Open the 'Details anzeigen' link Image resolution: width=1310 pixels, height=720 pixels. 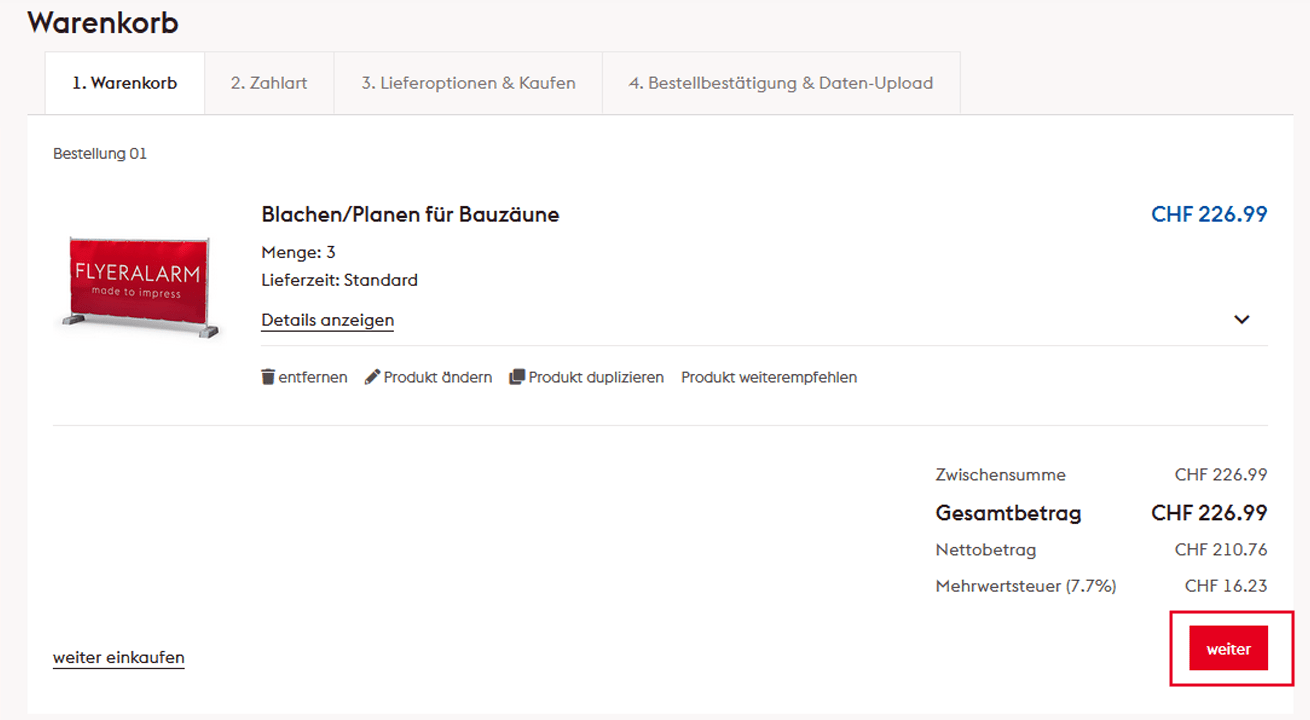click(327, 320)
